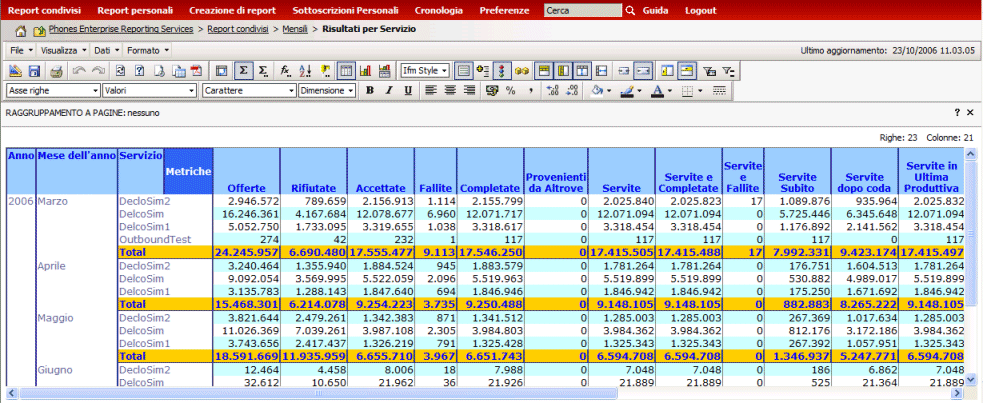The height and width of the screenshot is (403, 983).
Task: Open the Visualizza menu
Action: coord(63,50)
